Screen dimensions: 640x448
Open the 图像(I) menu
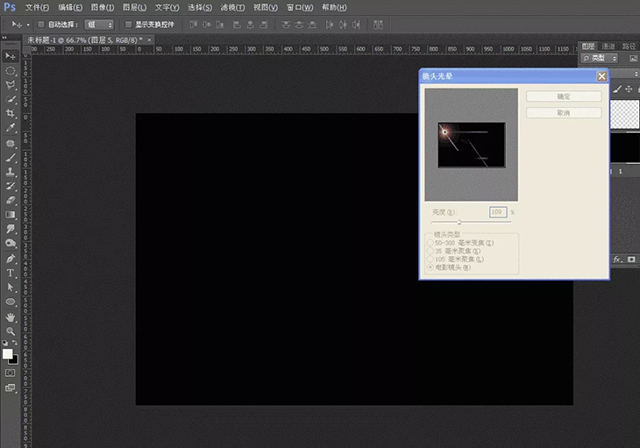[x=101, y=7]
